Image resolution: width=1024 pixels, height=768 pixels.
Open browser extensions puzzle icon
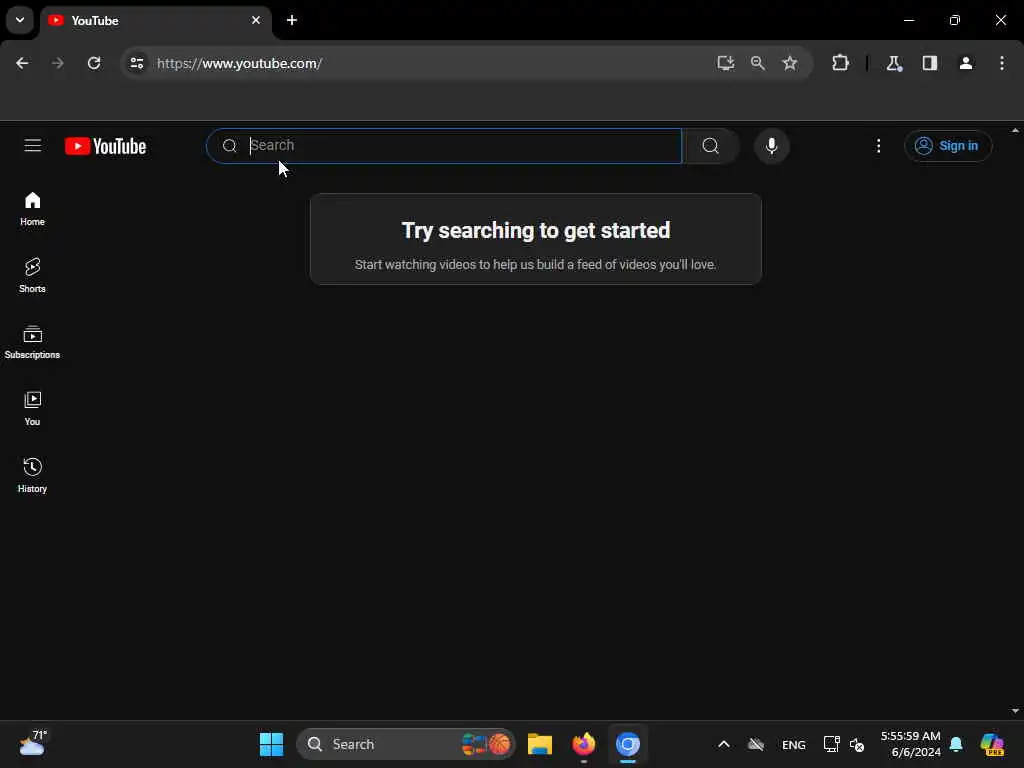840,63
